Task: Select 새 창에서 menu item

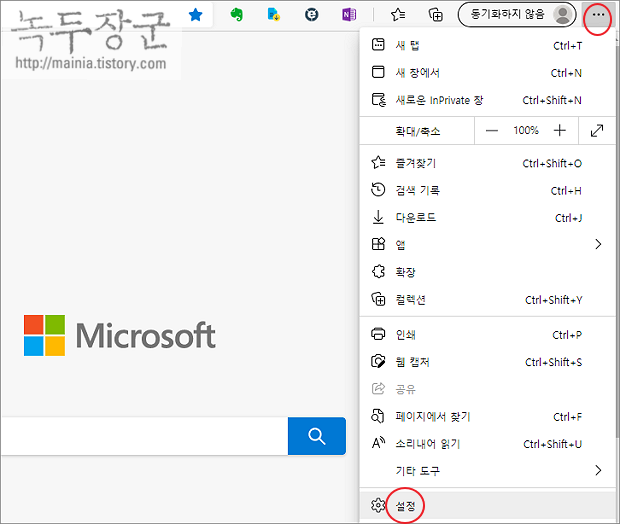Action: pos(487,73)
